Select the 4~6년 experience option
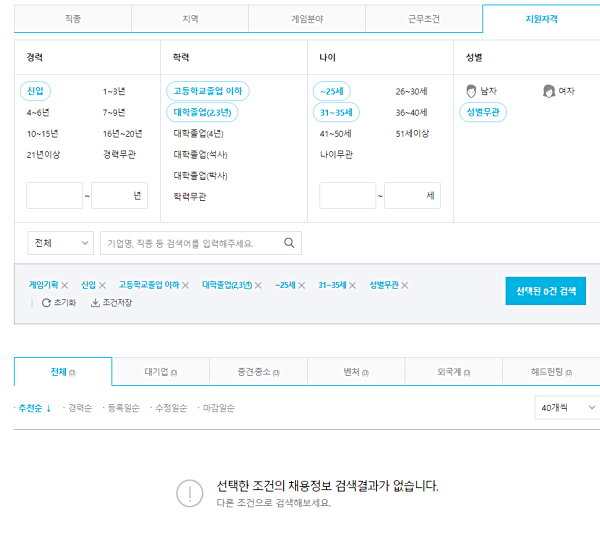Viewport: 600px width, 535px height. coord(38,113)
